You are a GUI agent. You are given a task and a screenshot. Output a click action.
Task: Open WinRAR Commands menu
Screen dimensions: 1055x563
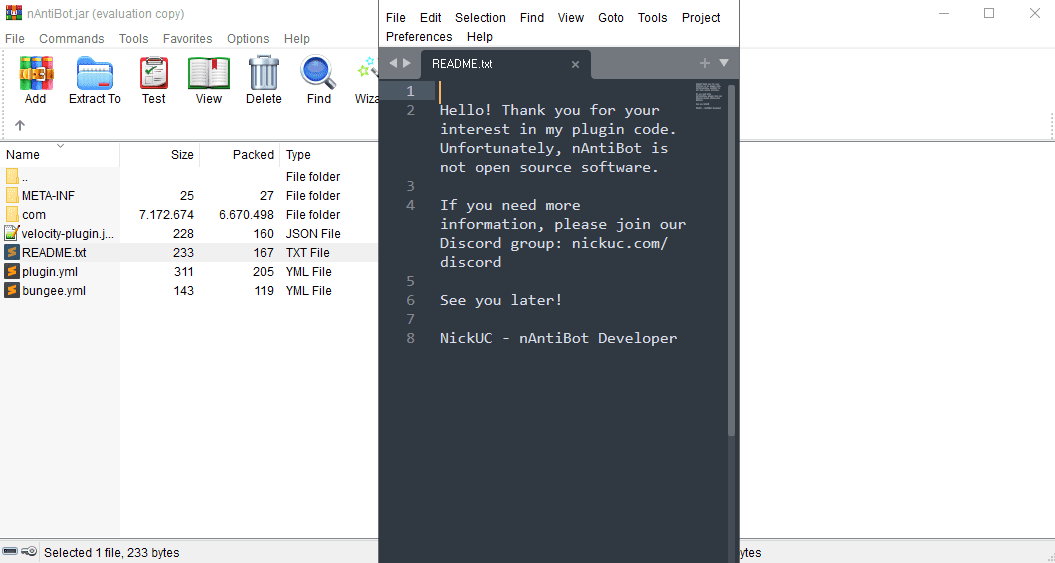pos(71,38)
